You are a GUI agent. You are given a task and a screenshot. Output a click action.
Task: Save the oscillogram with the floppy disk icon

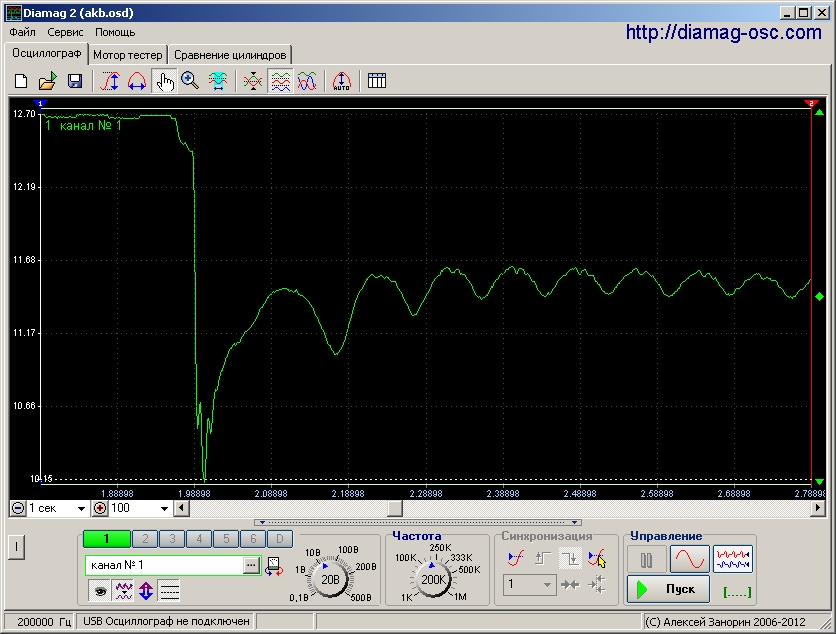[75, 81]
